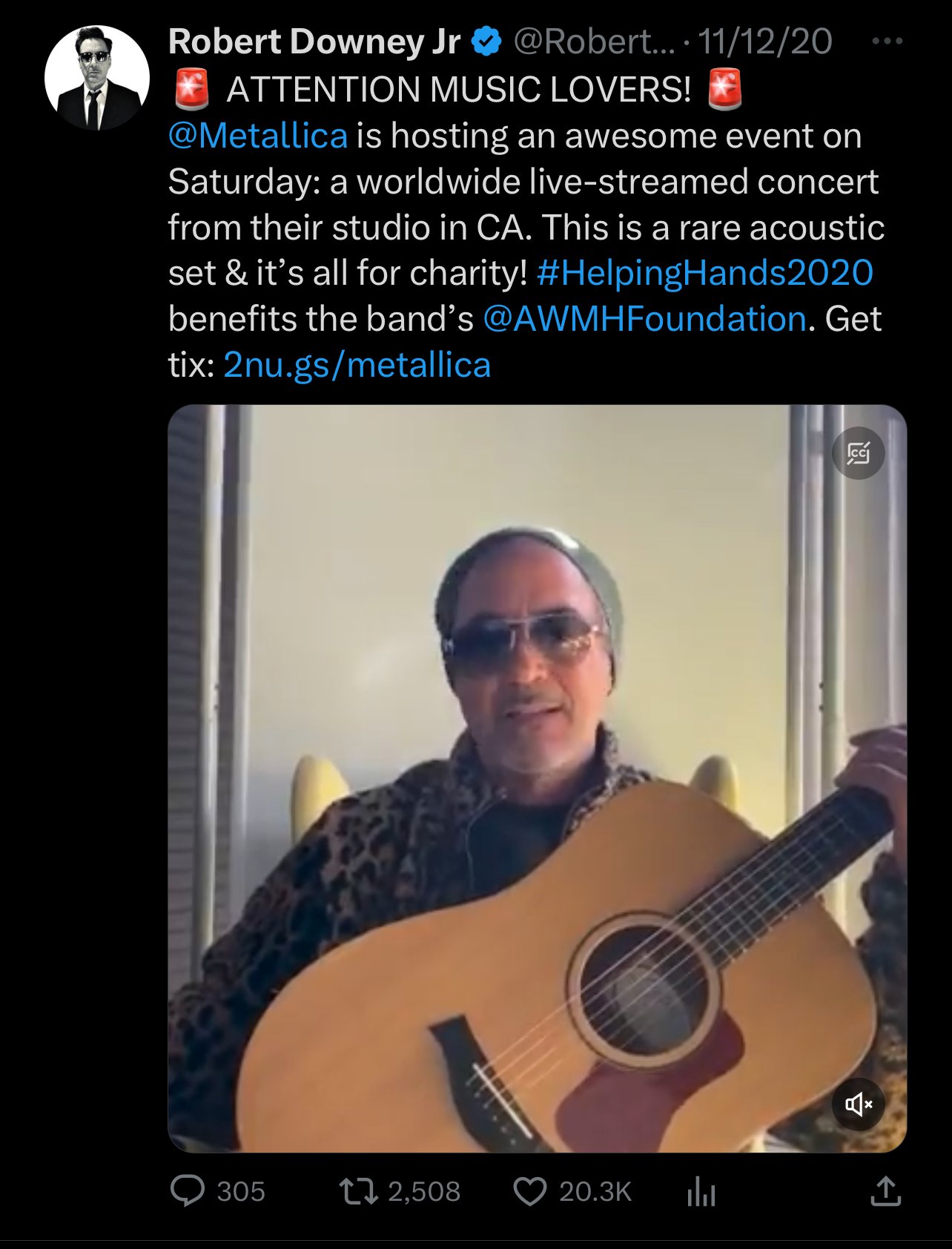Open the reply icon under the tweet
952x1249 pixels.
click(188, 1191)
